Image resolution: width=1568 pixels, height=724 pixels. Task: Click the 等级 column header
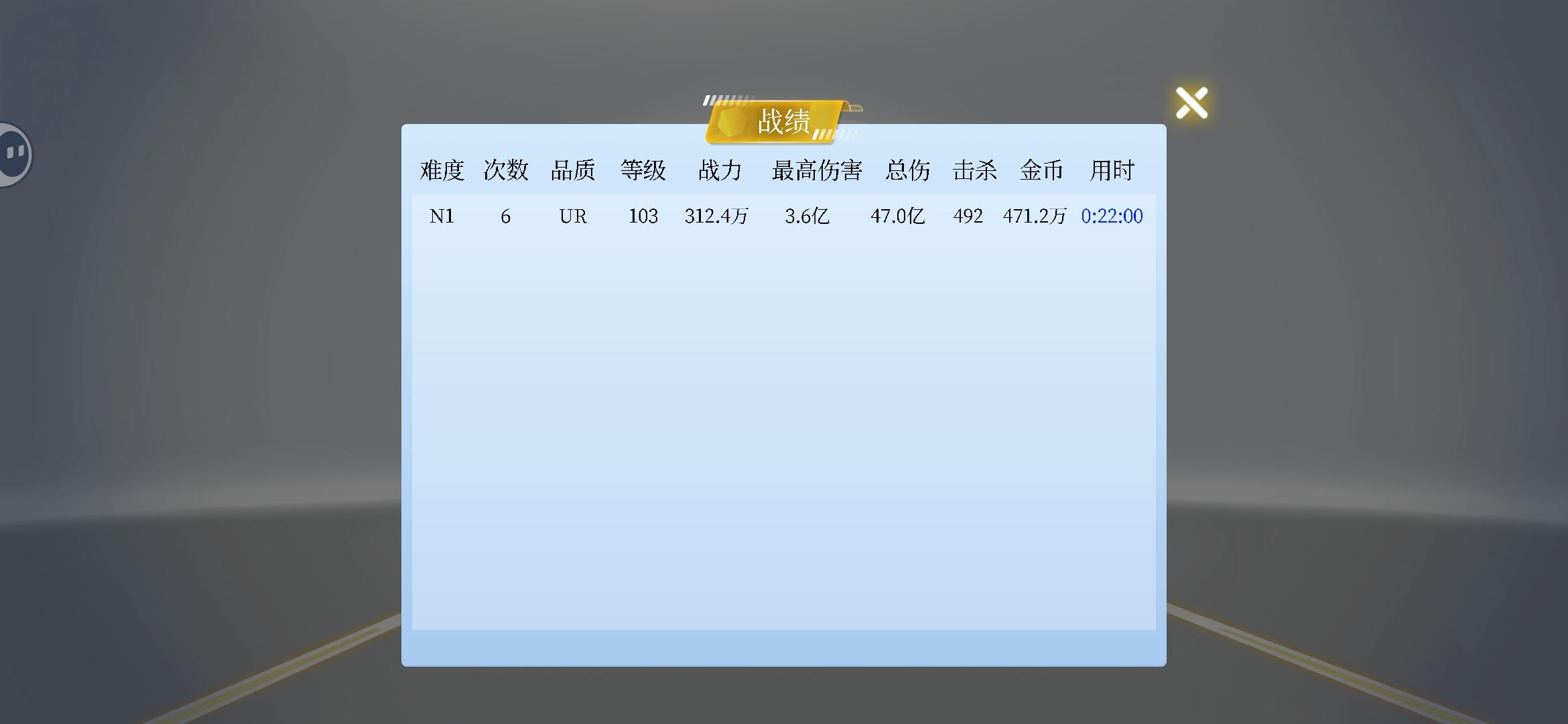click(x=643, y=170)
